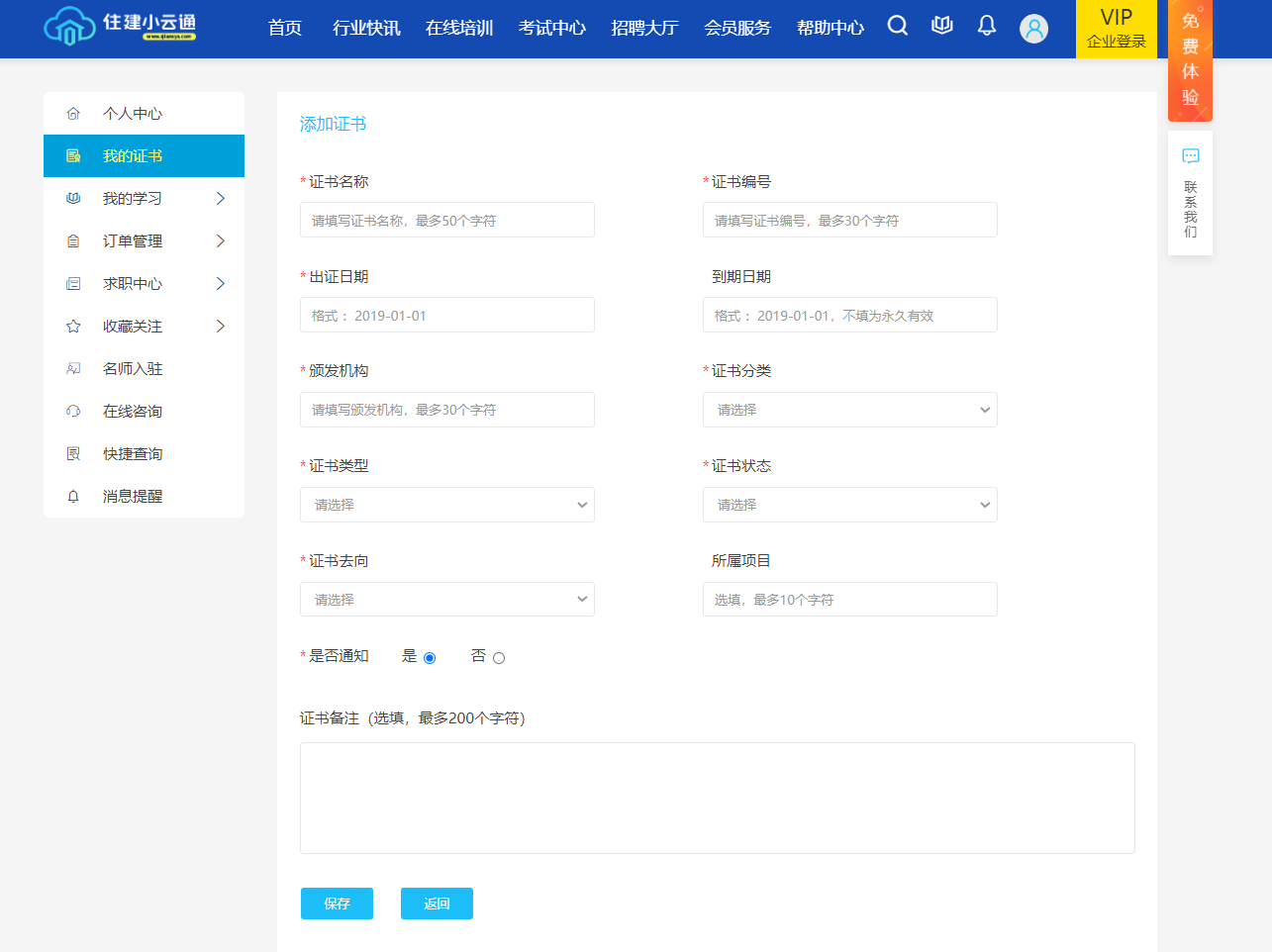Open the 证书状态 dropdown

(x=849, y=505)
